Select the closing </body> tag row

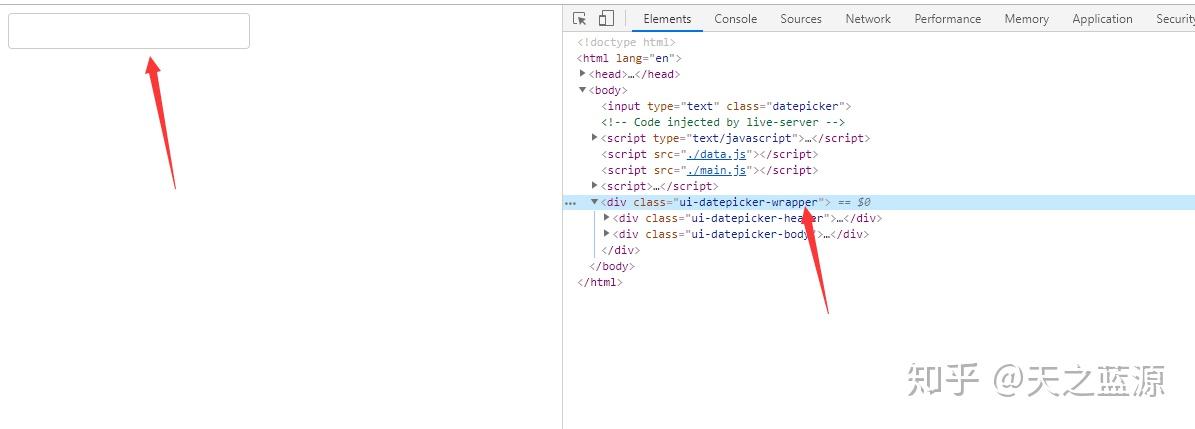point(612,266)
